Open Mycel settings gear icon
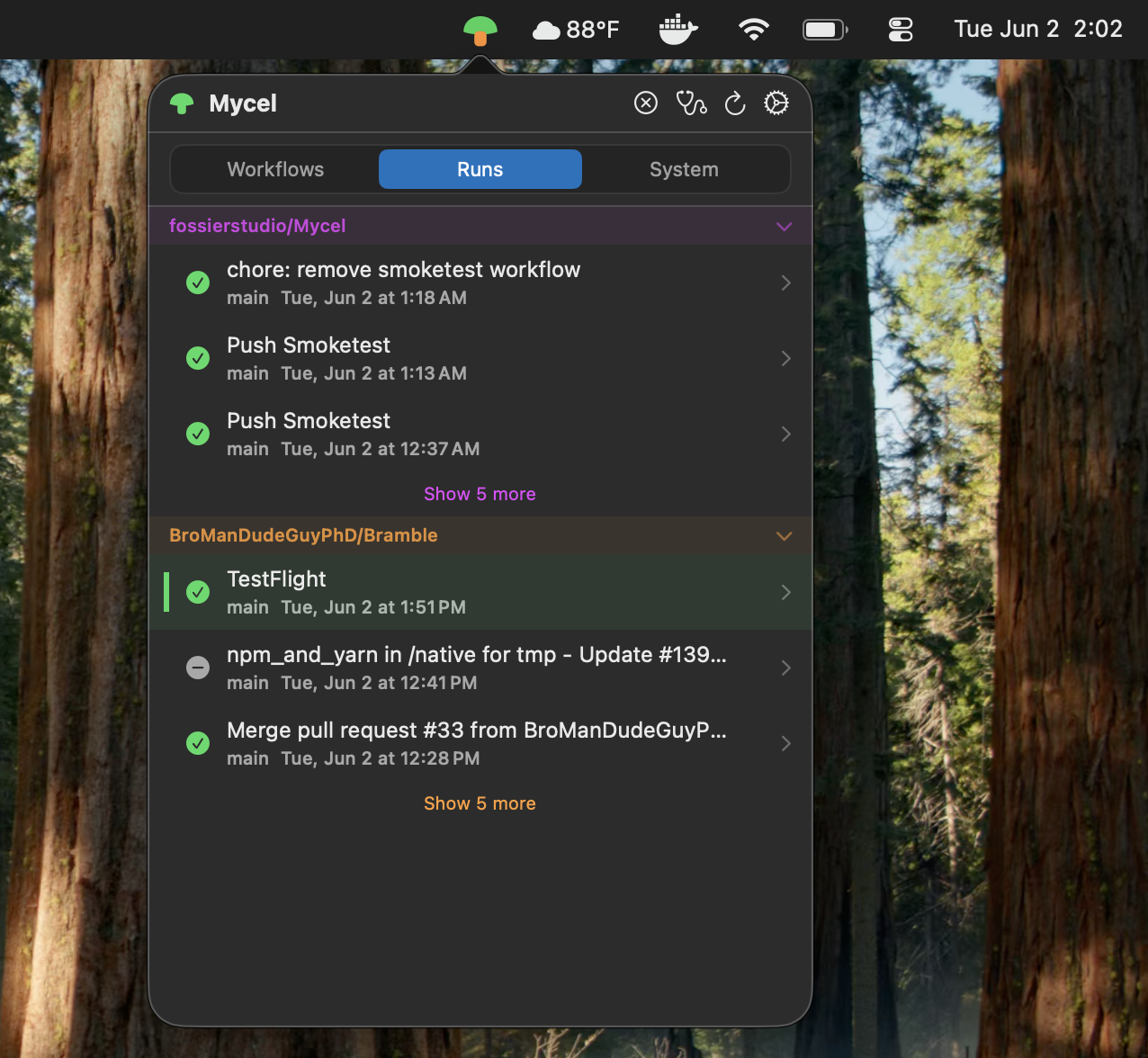The image size is (1148, 1058). [x=776, y=103]
